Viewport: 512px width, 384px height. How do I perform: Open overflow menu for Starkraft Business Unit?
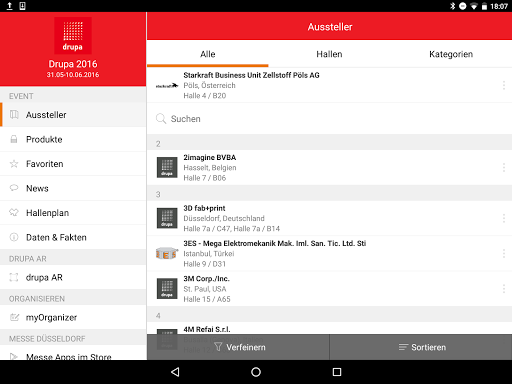tap(504, 85)
